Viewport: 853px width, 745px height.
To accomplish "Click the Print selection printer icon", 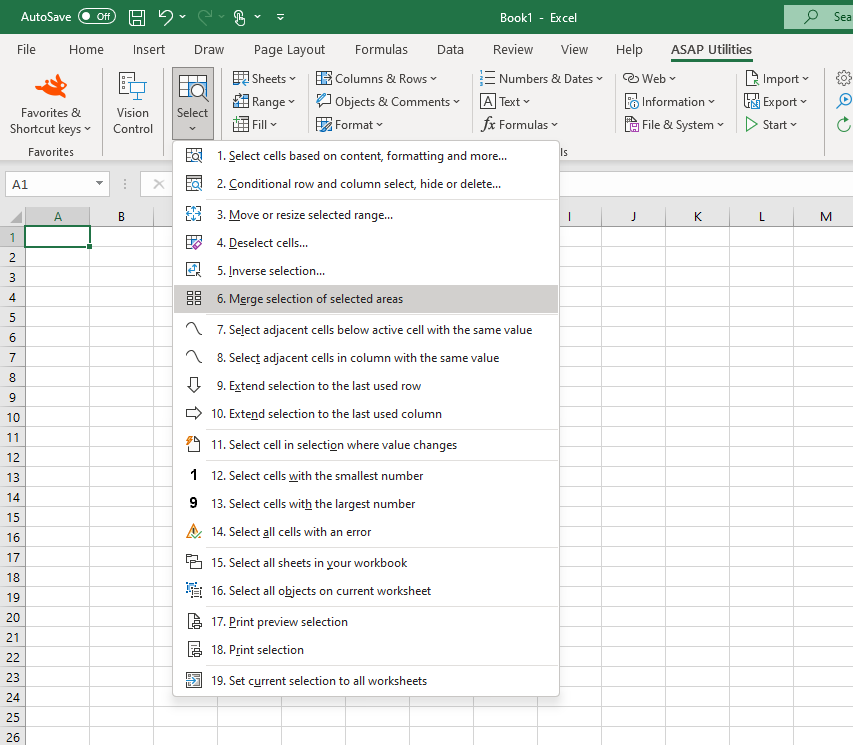I will coord(194,649).
